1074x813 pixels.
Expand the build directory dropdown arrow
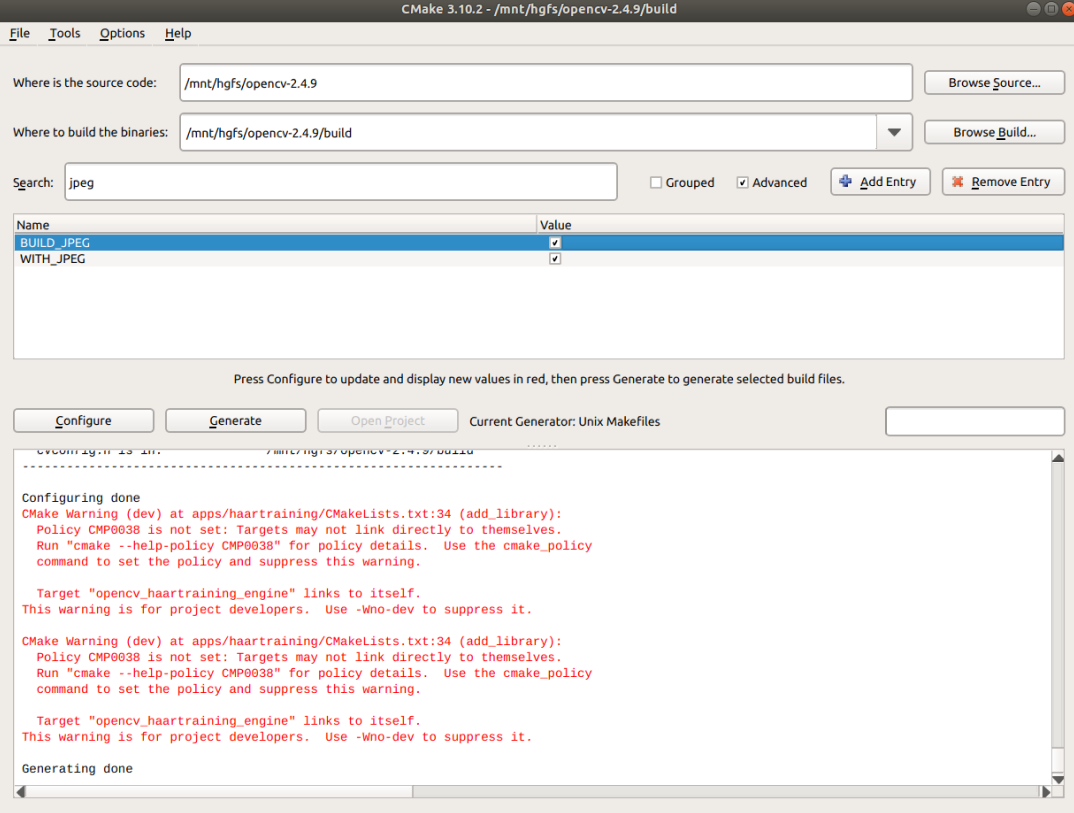click(x=894, y=132)
